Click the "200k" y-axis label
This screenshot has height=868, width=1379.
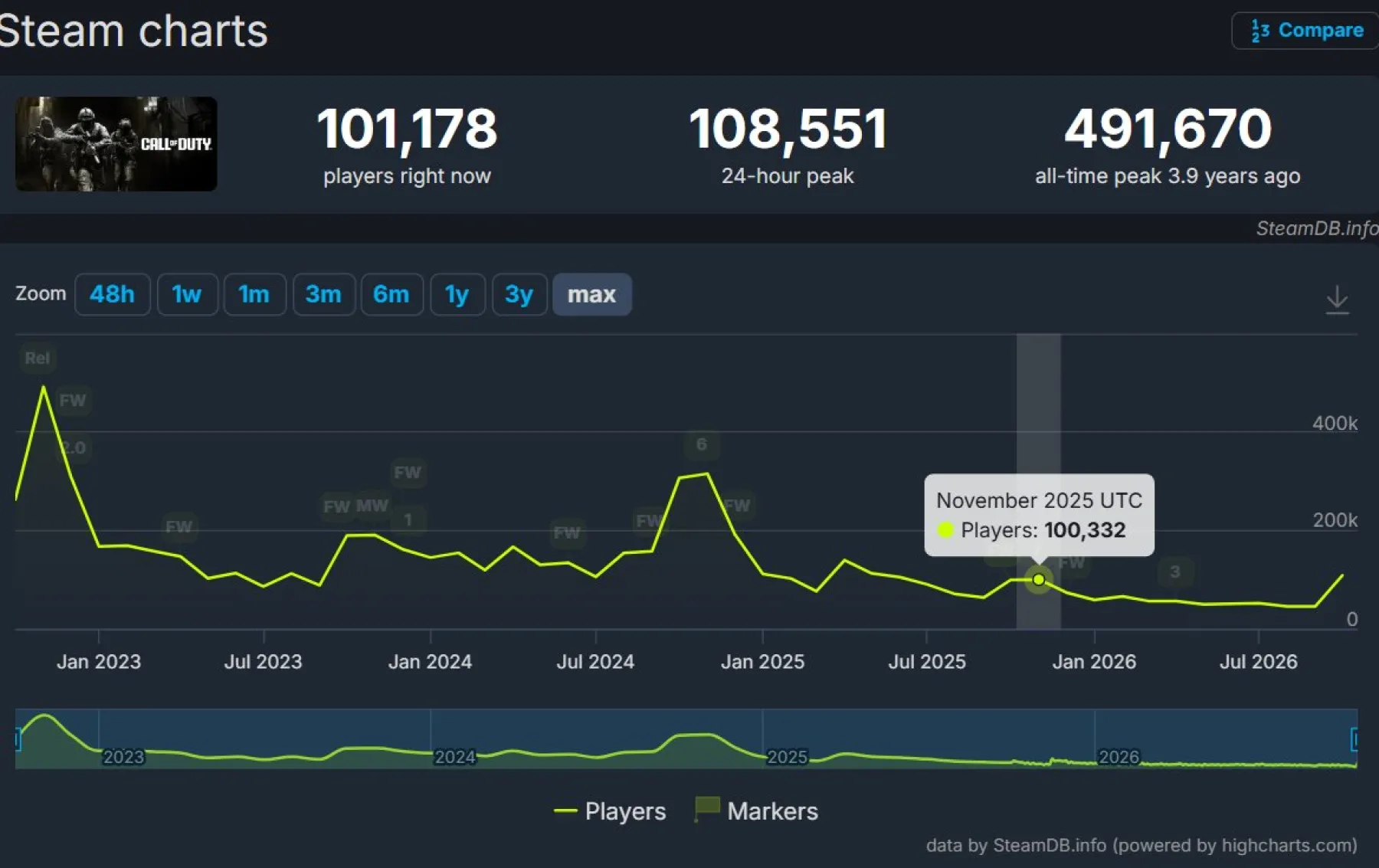tap(1335, 520)
